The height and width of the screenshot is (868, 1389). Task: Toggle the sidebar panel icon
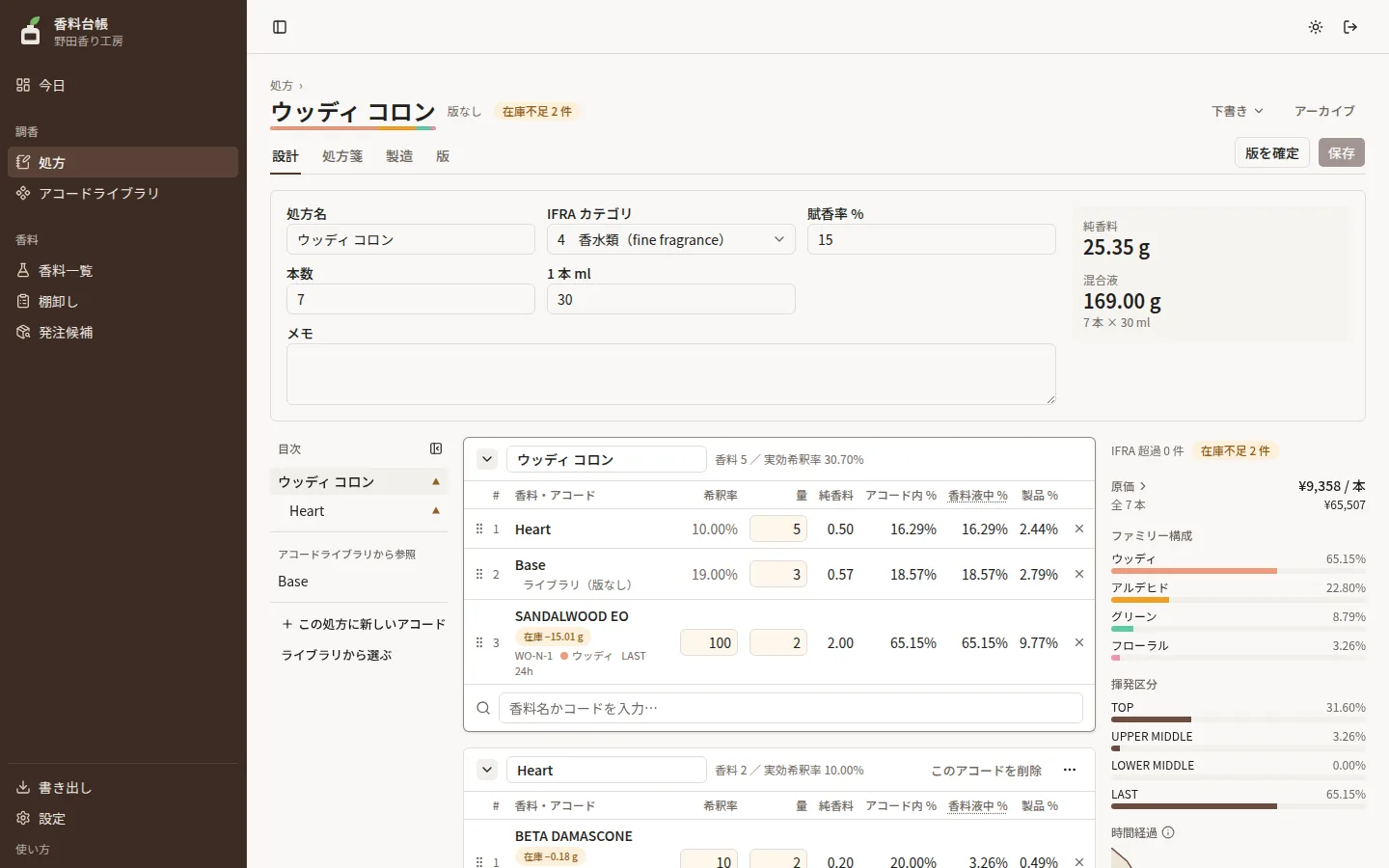click(x=280, y=27)
